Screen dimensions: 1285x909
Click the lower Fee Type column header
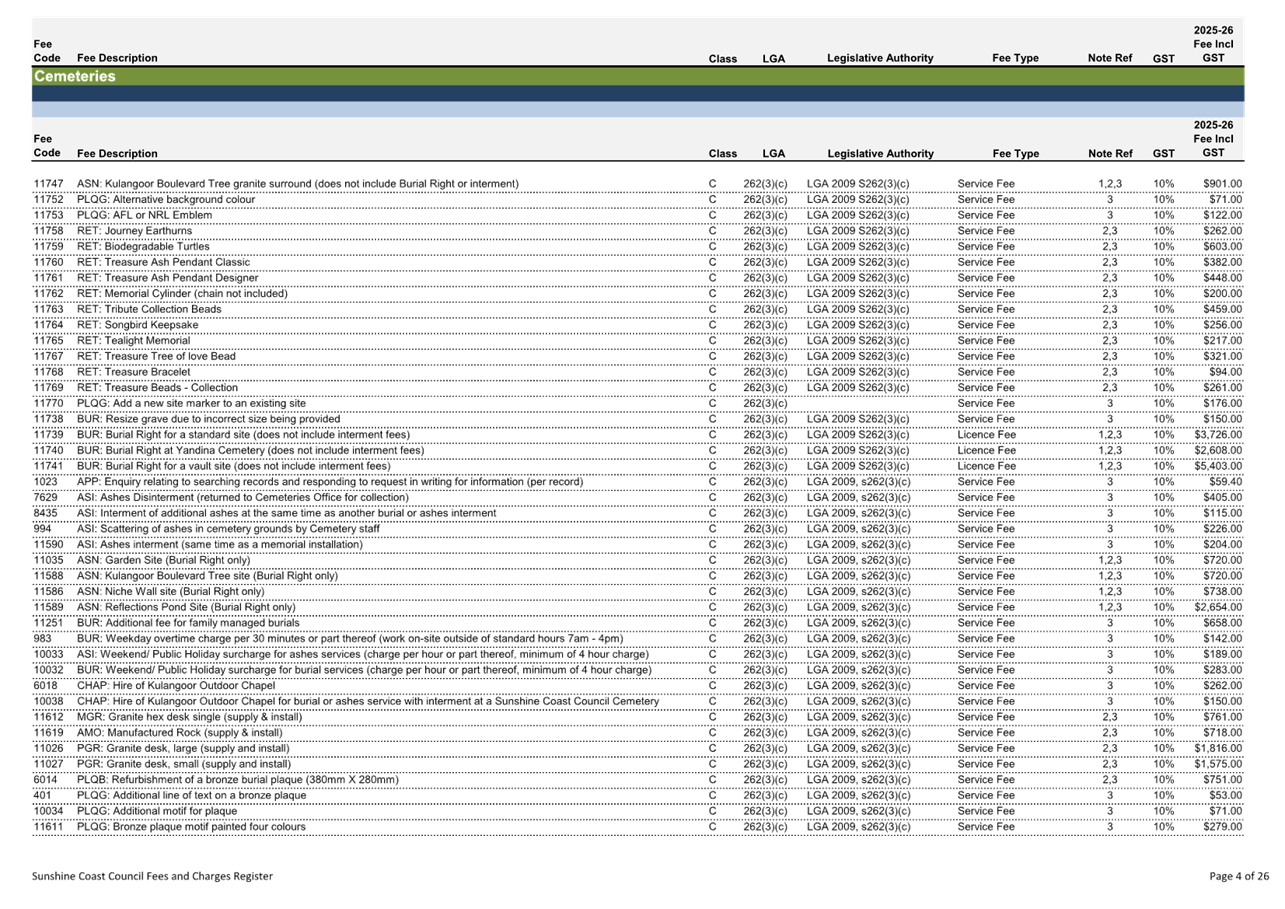(x=1015, y=154)
